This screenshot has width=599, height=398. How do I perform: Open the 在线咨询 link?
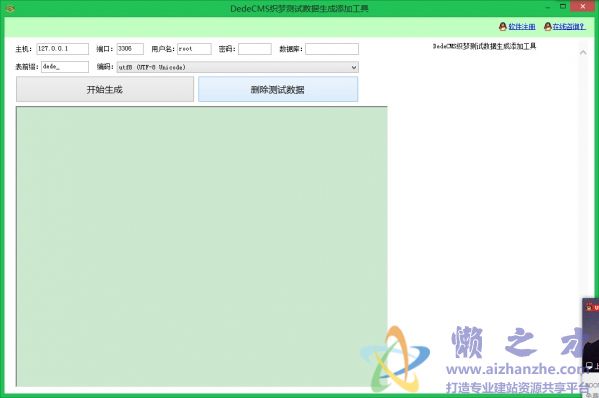coord(569,26)
